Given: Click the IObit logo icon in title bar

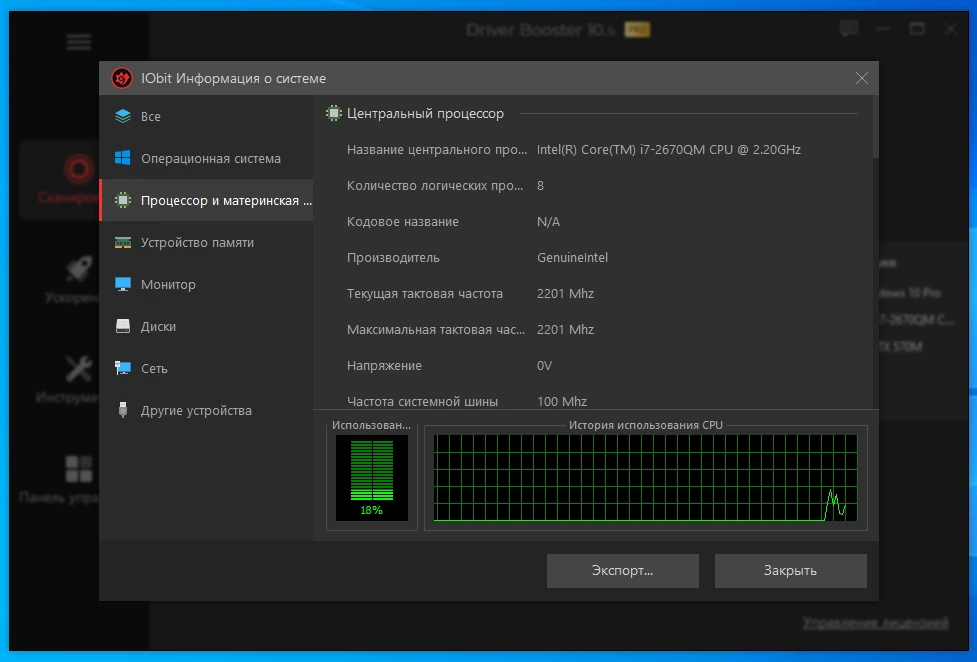Looking at the screenshot, I should 122,79.
